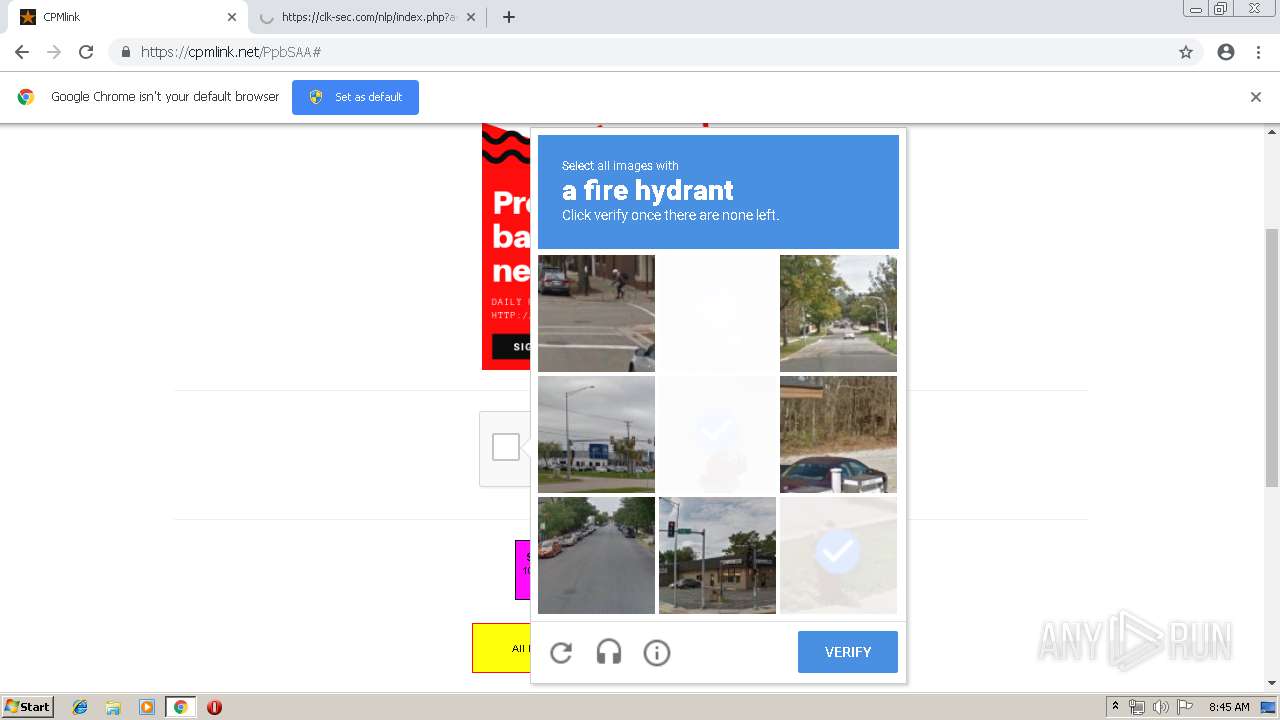
Task: Open Chrome three-dot menu
Action: 1258,52
